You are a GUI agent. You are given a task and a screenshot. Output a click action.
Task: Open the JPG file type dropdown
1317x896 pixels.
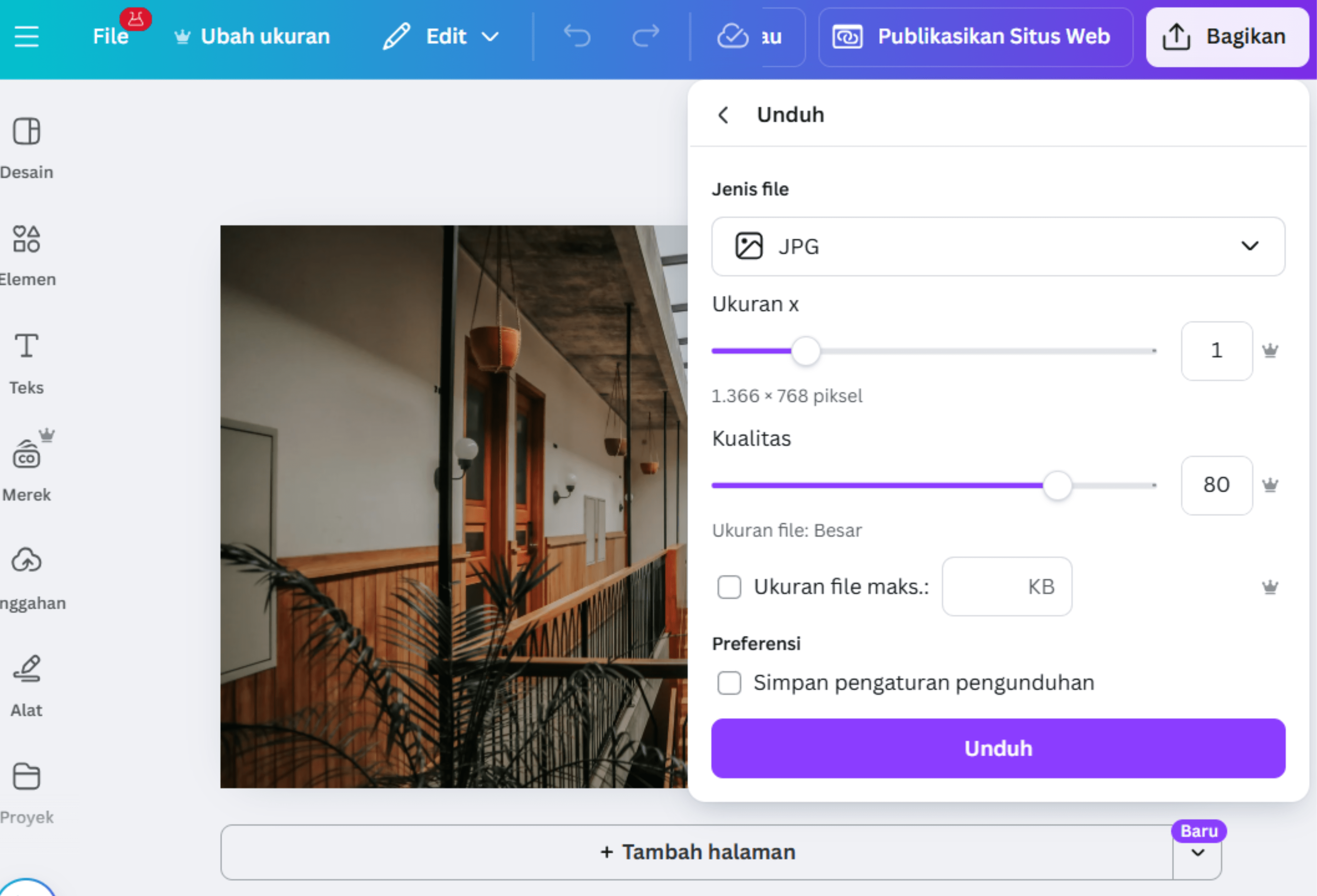tap(998, 246)
